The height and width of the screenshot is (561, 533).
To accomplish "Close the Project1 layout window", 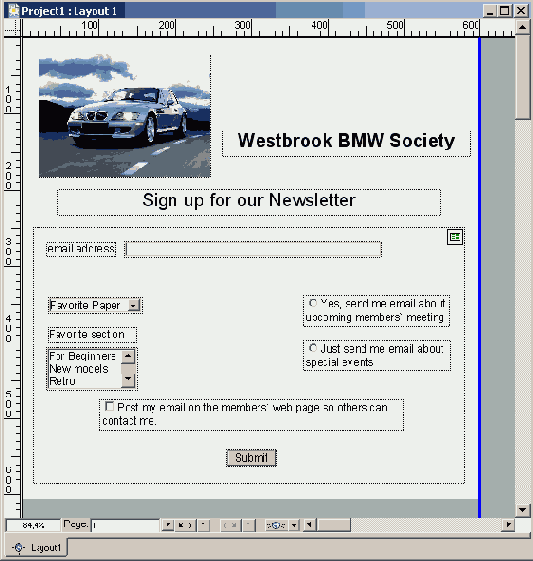I will coord(520,11).
